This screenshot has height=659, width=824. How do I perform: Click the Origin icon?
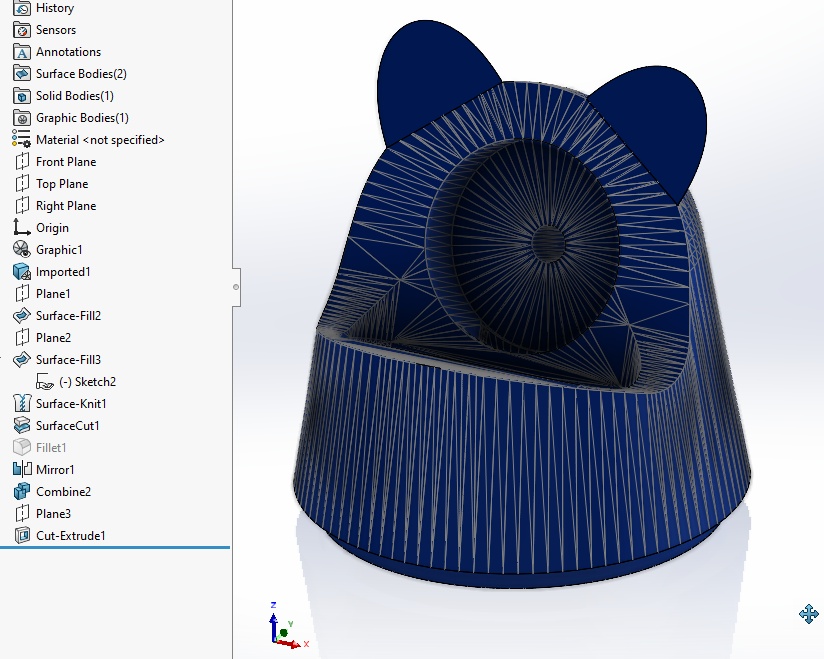(22, 228)
